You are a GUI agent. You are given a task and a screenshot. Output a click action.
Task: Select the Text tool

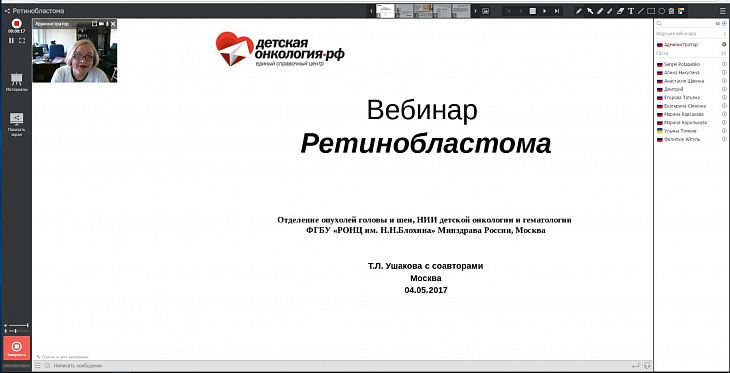631,11
